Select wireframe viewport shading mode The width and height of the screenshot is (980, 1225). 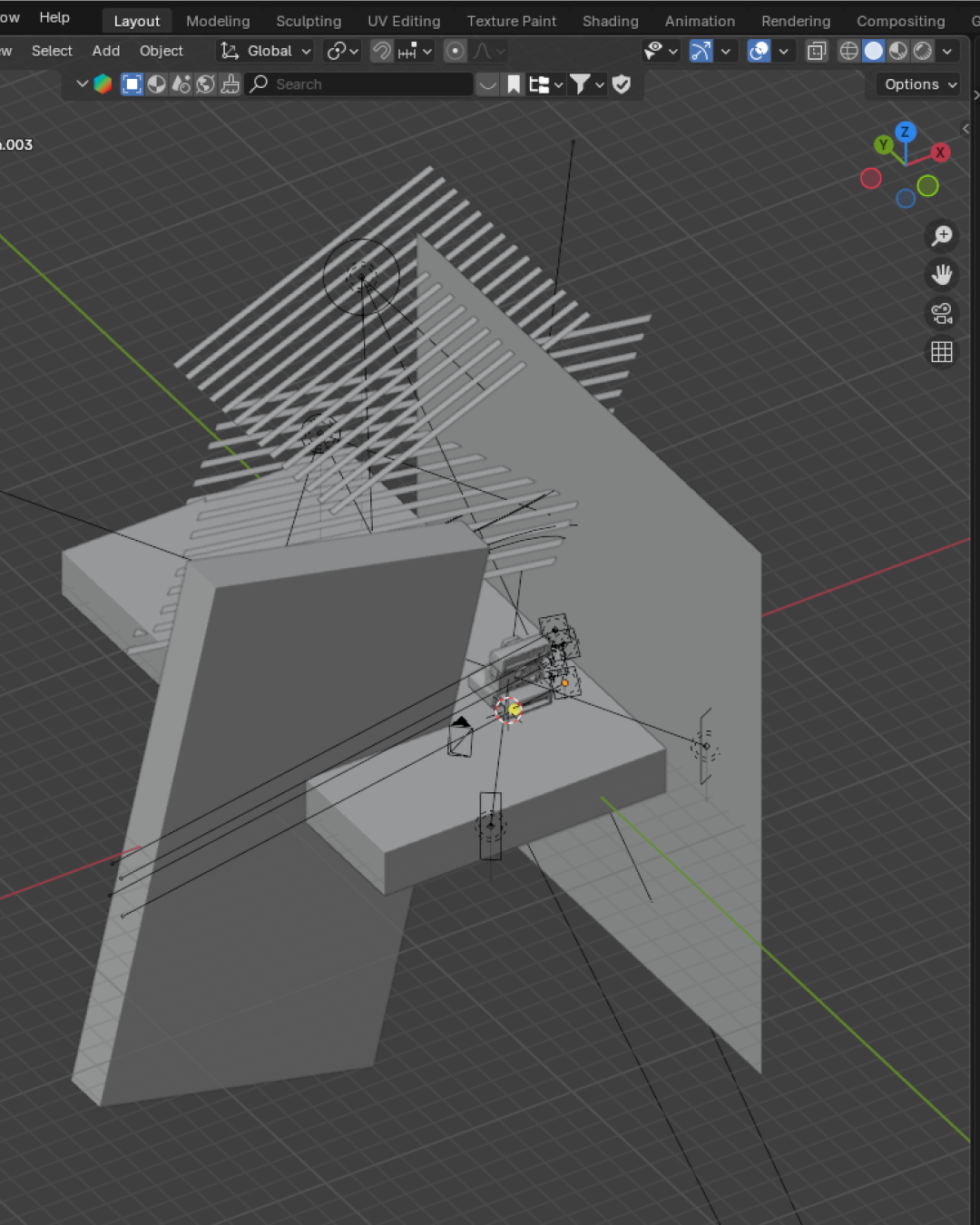point(848,51)
